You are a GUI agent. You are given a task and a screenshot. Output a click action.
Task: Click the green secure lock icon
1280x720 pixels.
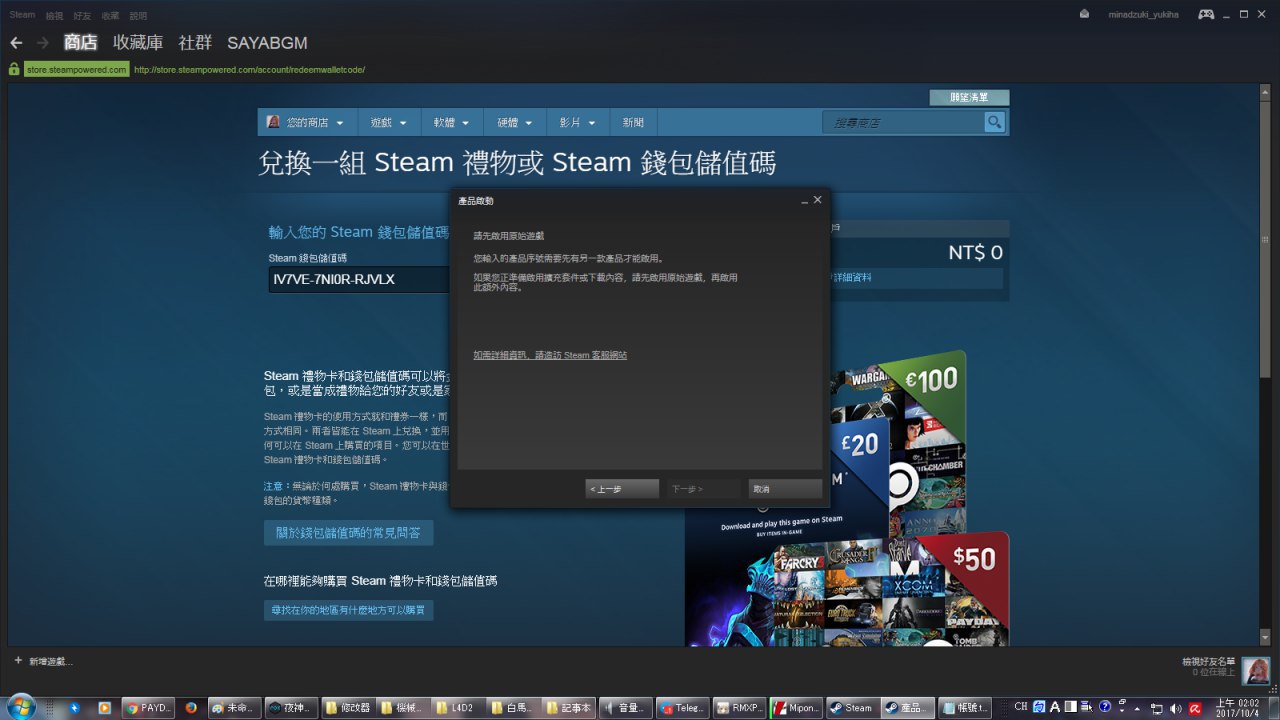point(14,69)
